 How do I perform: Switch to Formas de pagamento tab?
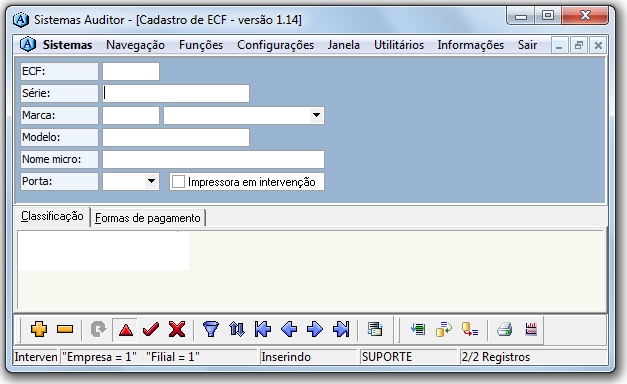point(148,218)
